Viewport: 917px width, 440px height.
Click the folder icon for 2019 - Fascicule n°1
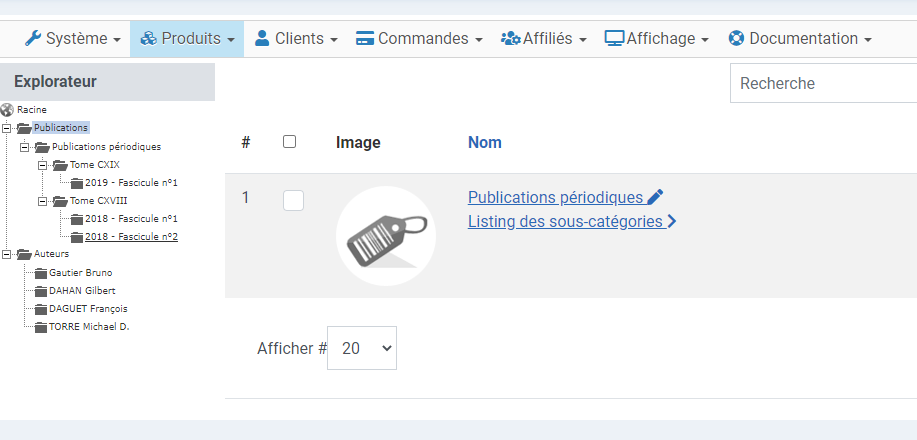(77, 183)
